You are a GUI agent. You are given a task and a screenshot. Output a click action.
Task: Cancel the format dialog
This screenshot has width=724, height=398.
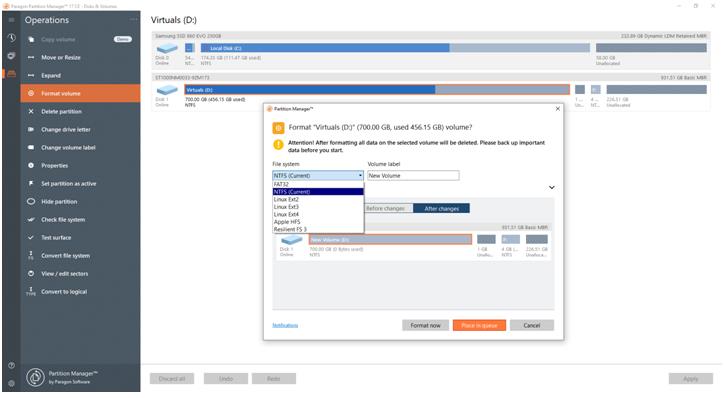pyautogui.click(x=531, y=325)
